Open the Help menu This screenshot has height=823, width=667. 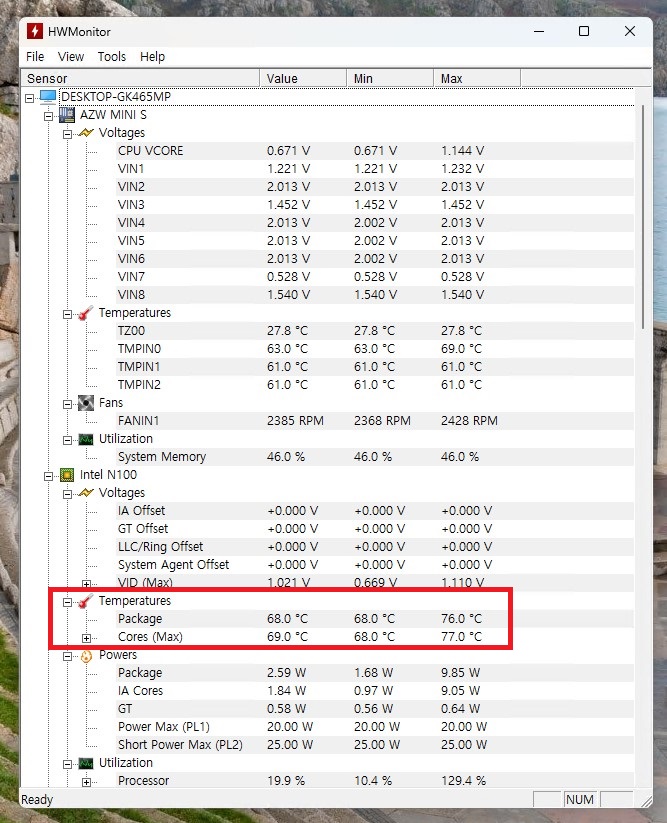[152, 57]
